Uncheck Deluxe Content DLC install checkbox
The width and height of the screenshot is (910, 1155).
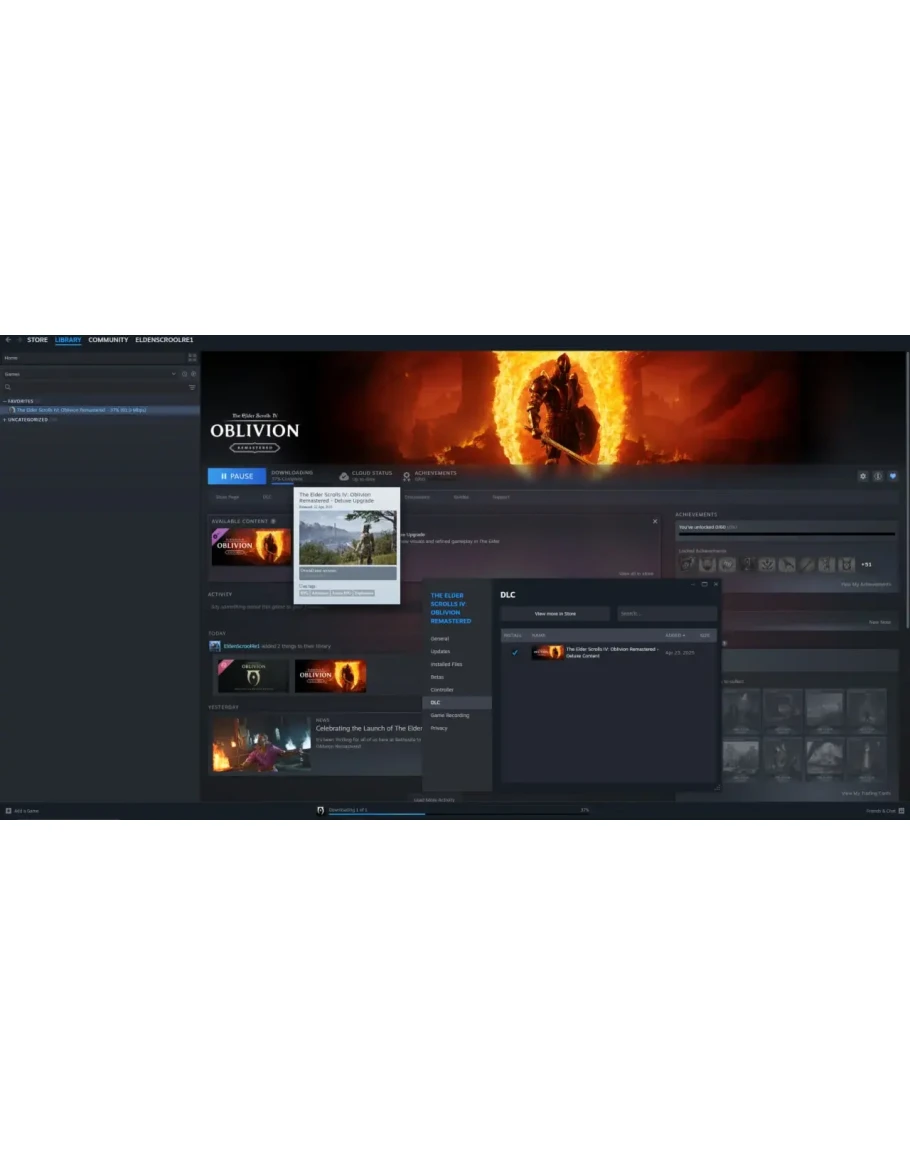515,652
